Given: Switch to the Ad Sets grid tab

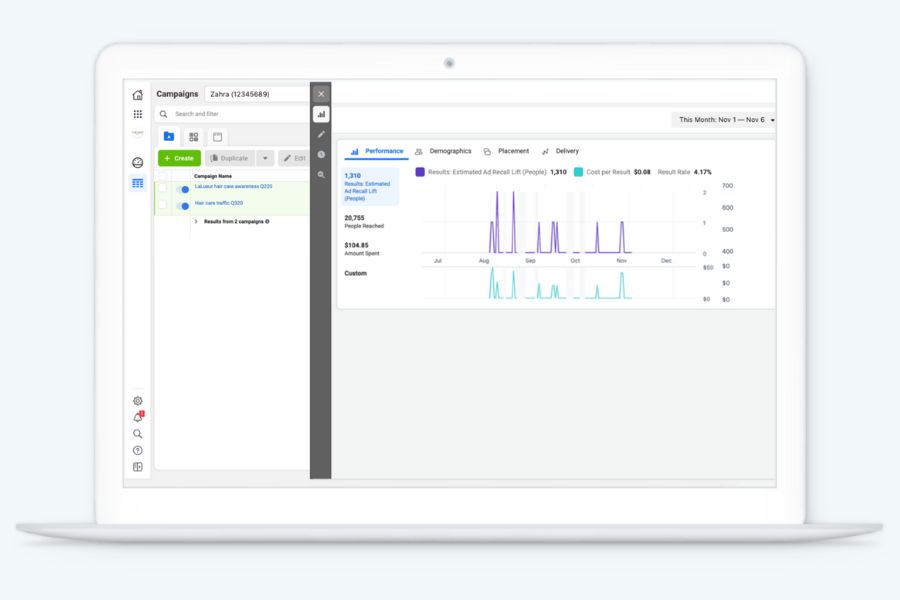Looking at the screenshot, I should [x=193, y=137].
